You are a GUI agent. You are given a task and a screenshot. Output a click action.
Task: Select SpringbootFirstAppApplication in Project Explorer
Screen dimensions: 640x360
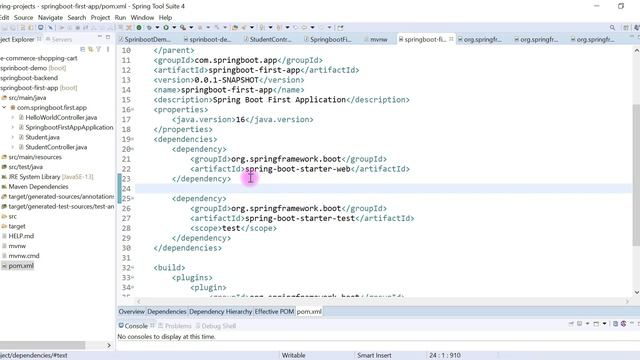pyautogui.click(x=69, y=127)
